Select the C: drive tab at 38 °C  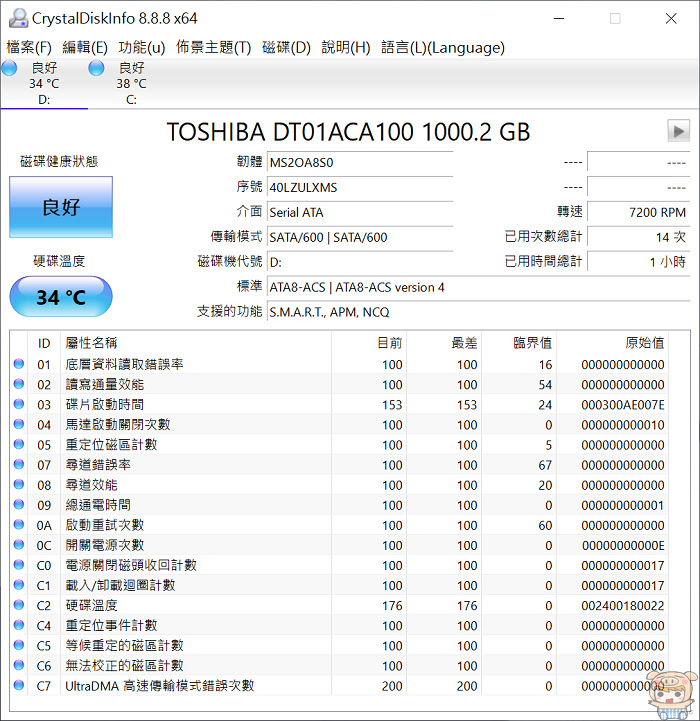(x=132, y=83)
